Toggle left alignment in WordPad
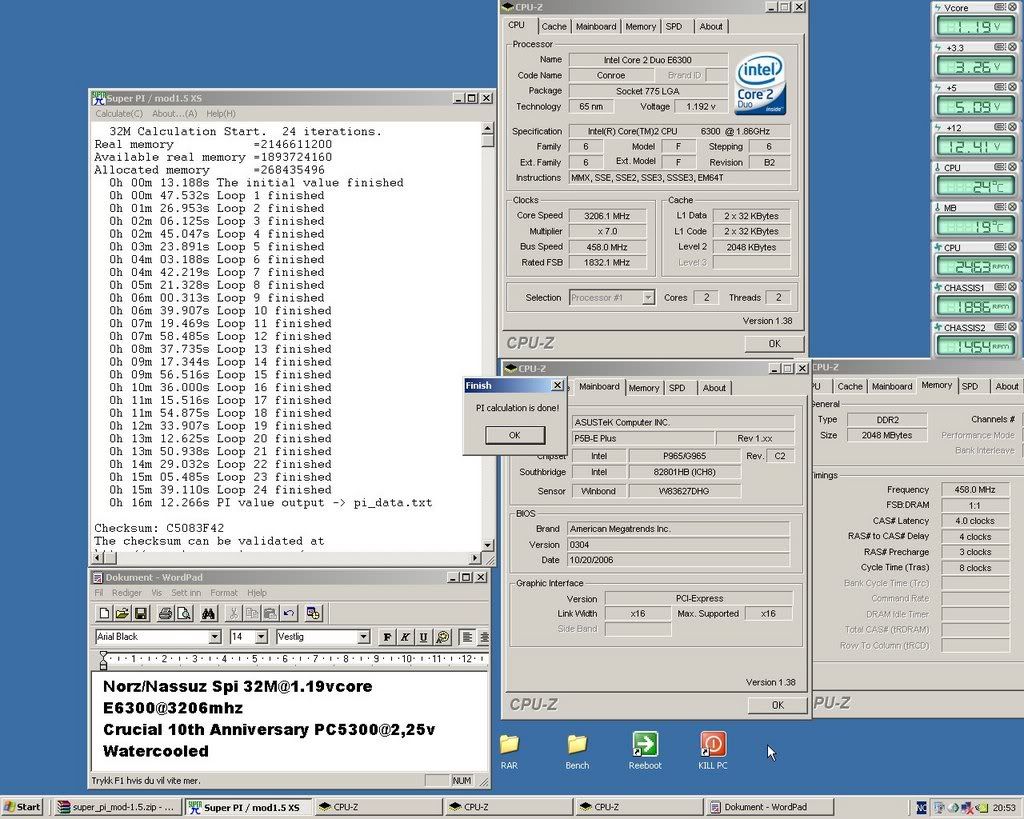Viewport: 1024px width, 819px height. click(467, 637)
